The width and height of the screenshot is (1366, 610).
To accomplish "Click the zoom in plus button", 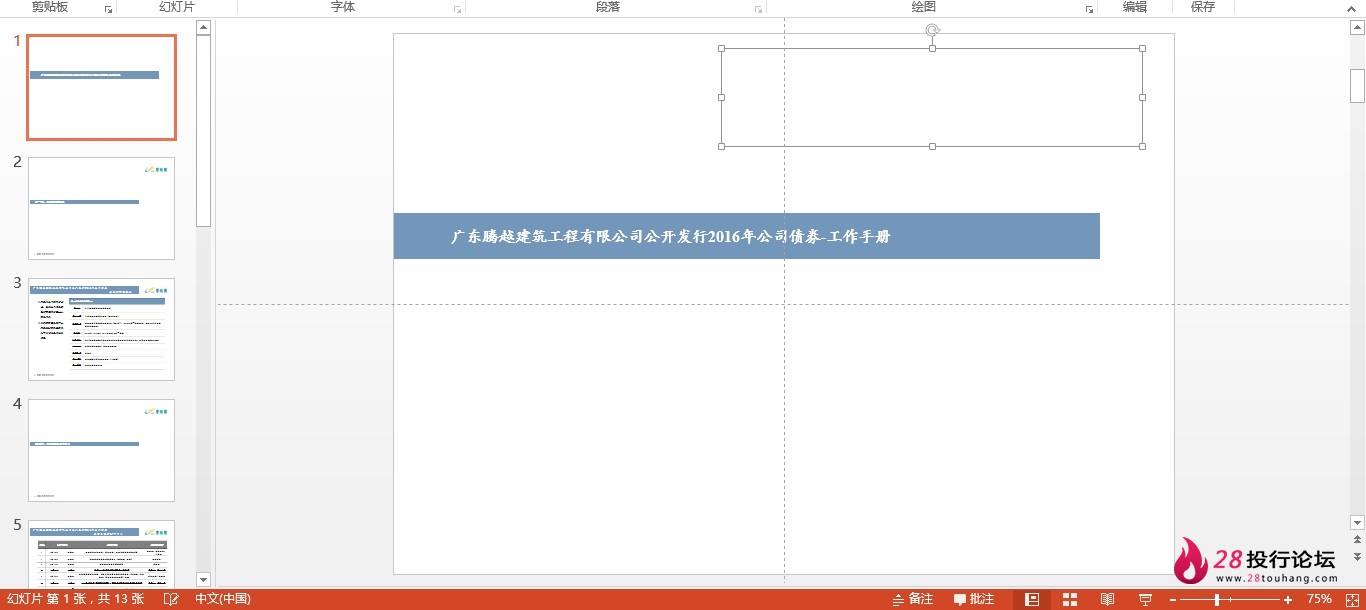I will click(x=1288, y=599).
